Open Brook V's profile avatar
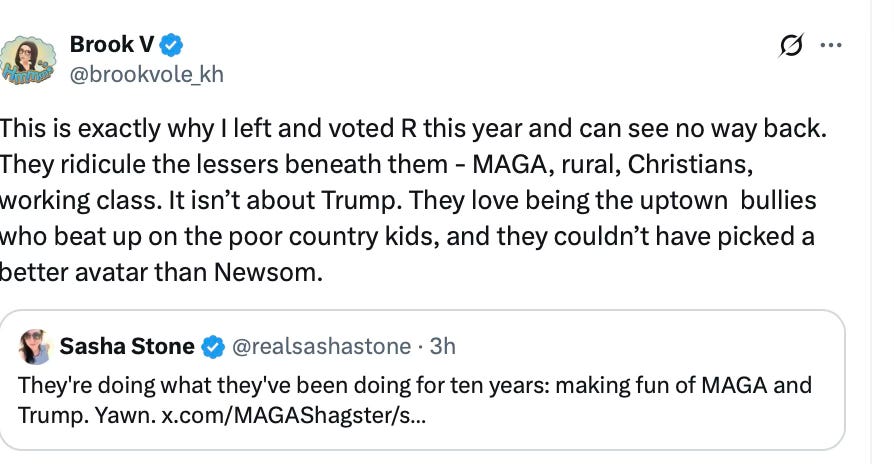Screen dimensions: 894x464 pyautogui.click(x=28, y=58)
